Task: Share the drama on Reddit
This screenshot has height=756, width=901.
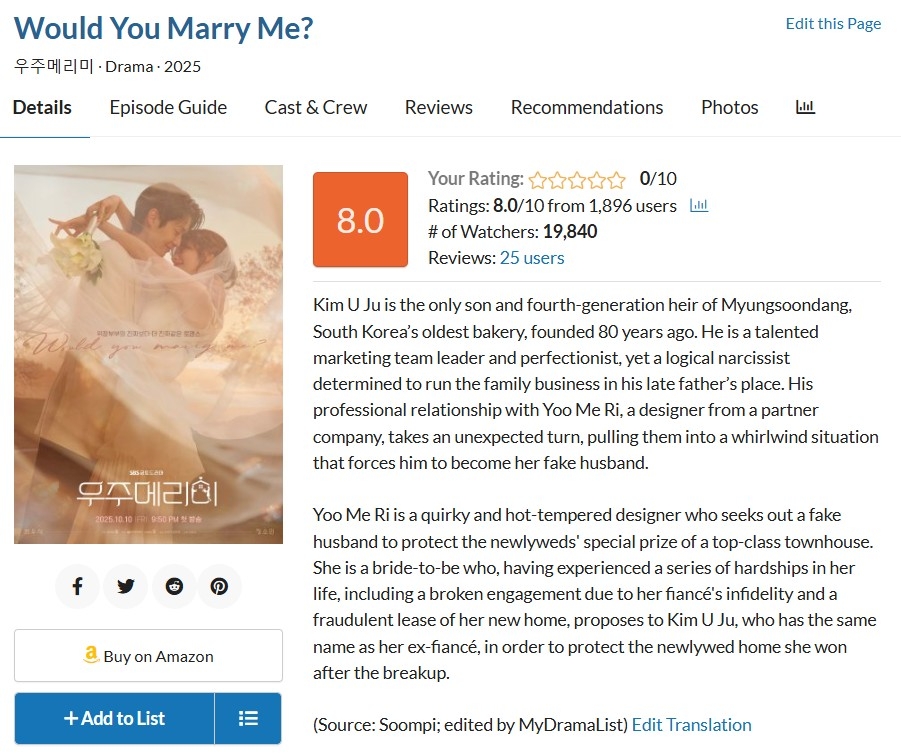Action: [x=174, y=586]
